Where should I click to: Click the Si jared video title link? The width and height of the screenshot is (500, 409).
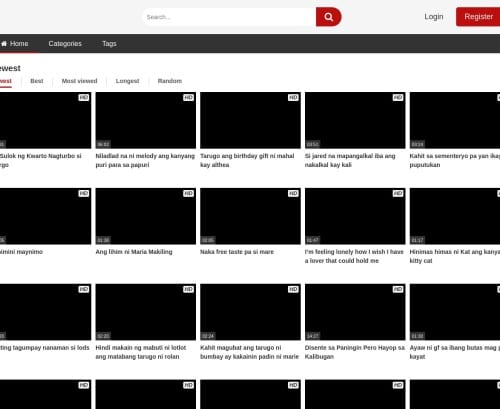pos(350,160)
